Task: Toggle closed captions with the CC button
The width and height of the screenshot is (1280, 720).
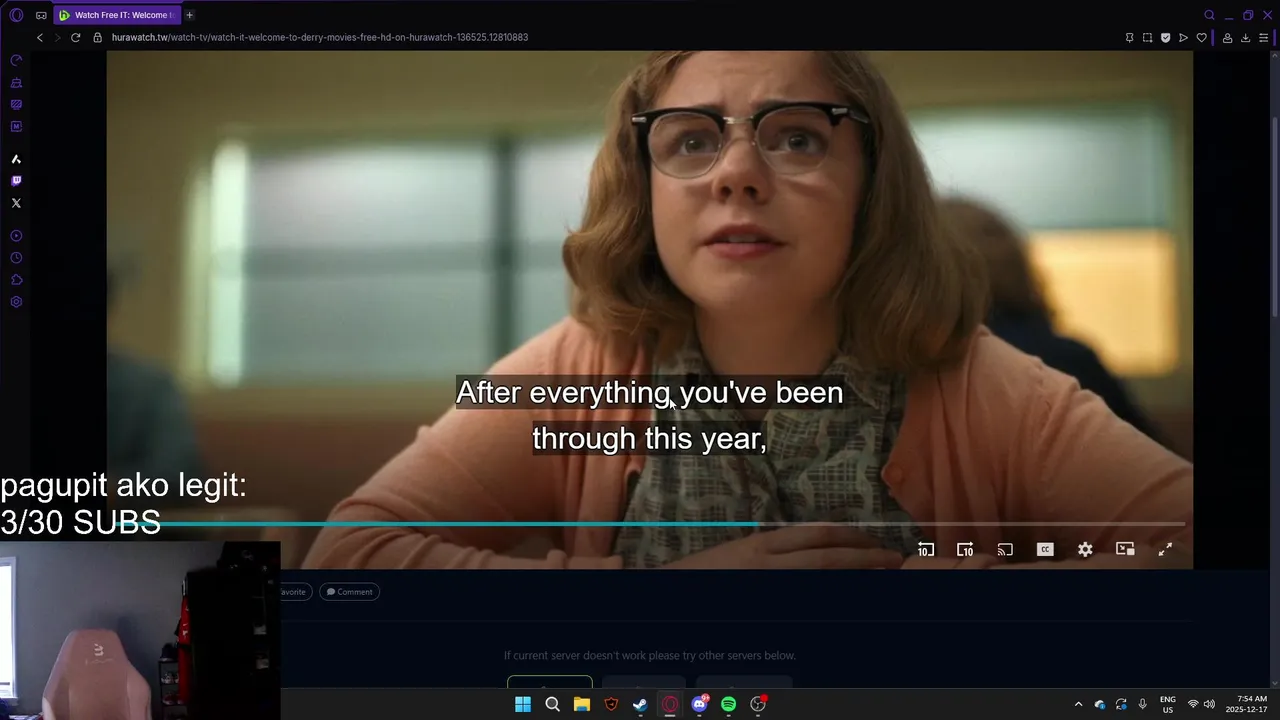Action: (x=1045, y=549)
